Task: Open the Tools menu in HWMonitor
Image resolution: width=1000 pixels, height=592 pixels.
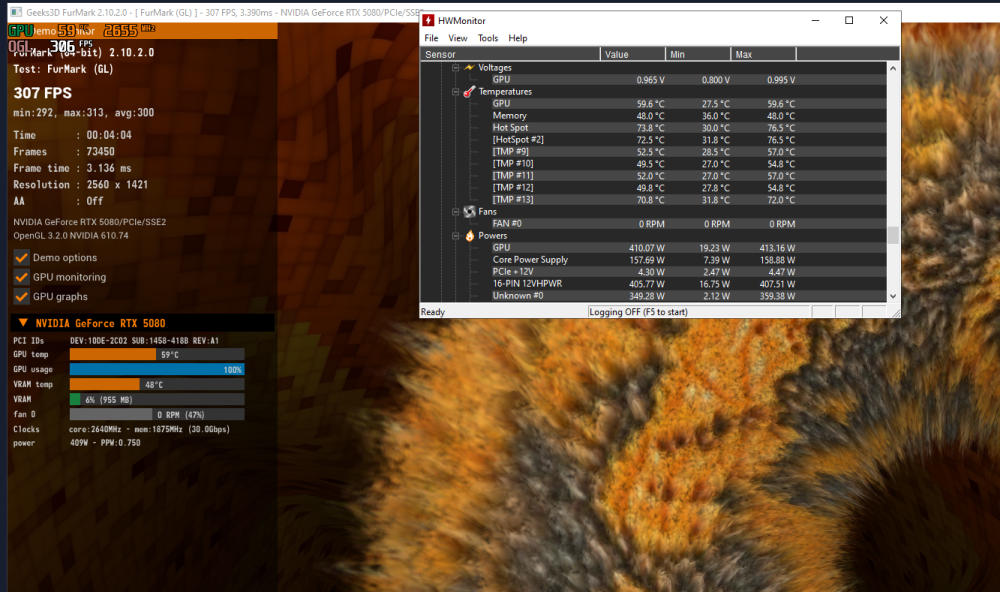Action: coord(488,38)
